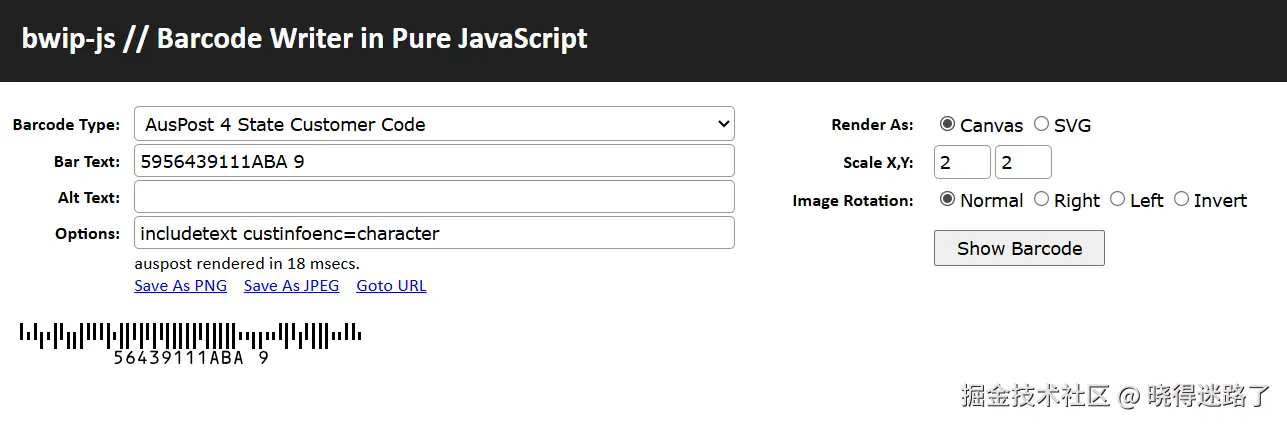Choose Normal image rotation

coord(947,199)
